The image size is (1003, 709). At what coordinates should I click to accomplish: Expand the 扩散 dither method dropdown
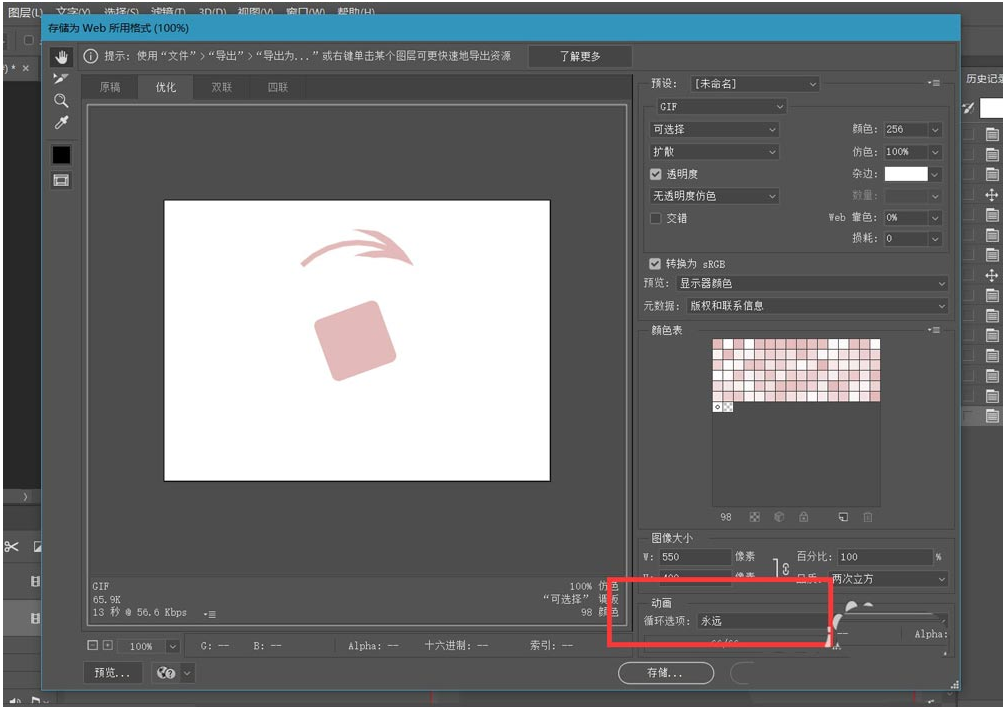[714, 152]
